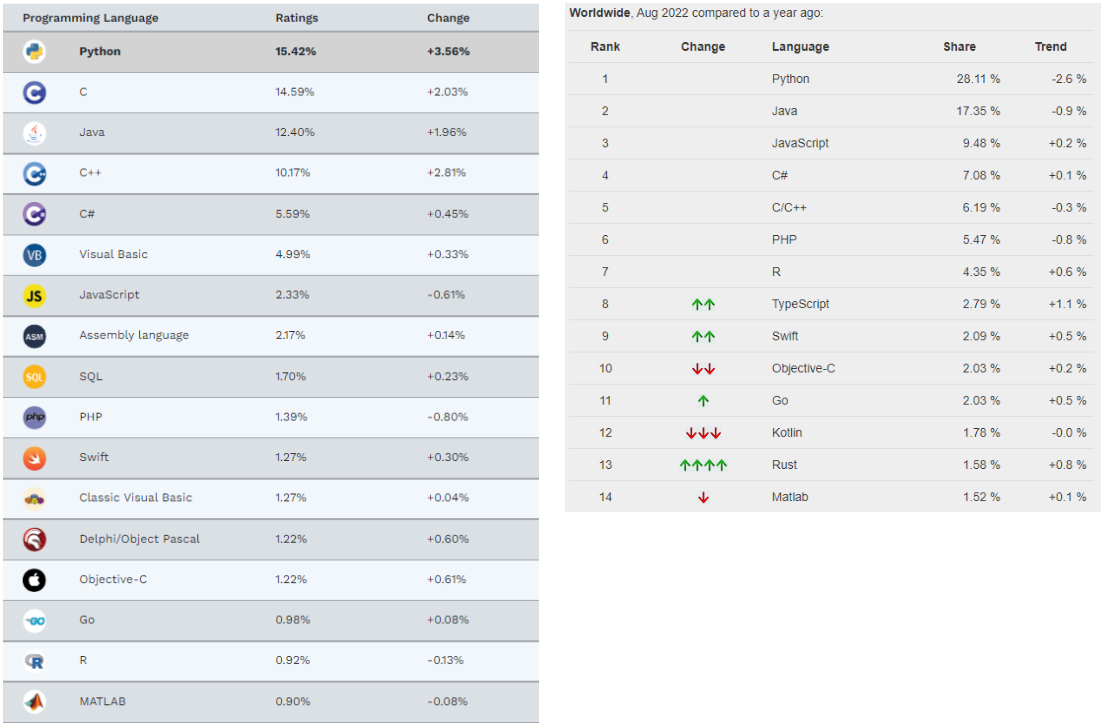Click the Trend column header
The image size is (1105, 725).
click(1051, 47)
